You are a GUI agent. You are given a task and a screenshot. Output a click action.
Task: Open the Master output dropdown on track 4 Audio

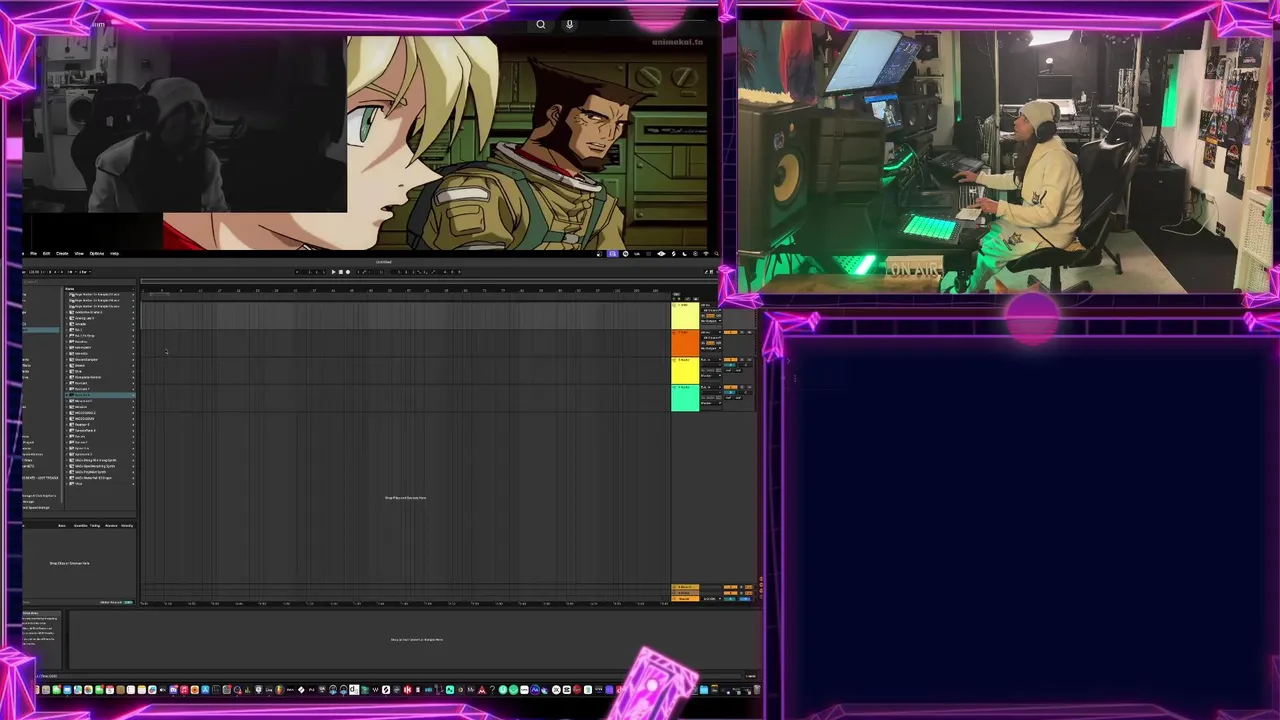(x=711, y=403)
